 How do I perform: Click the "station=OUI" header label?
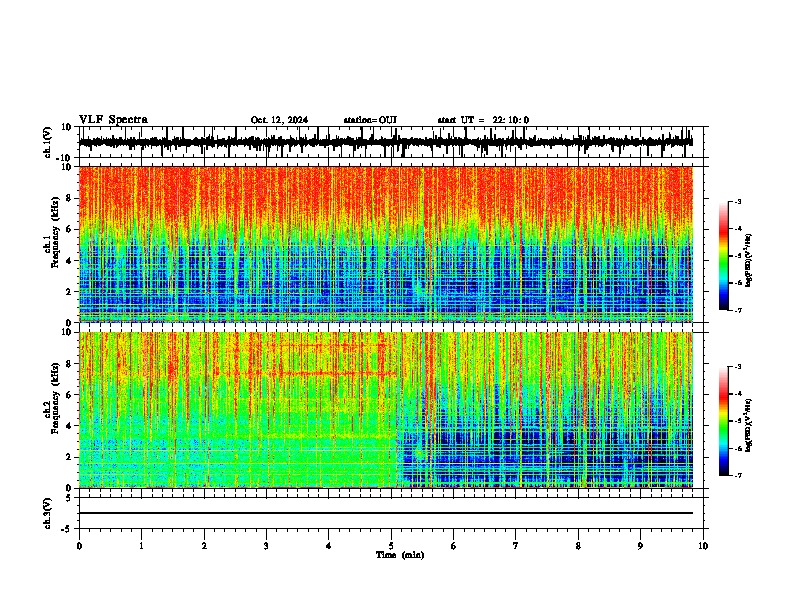tap(370, 120)
